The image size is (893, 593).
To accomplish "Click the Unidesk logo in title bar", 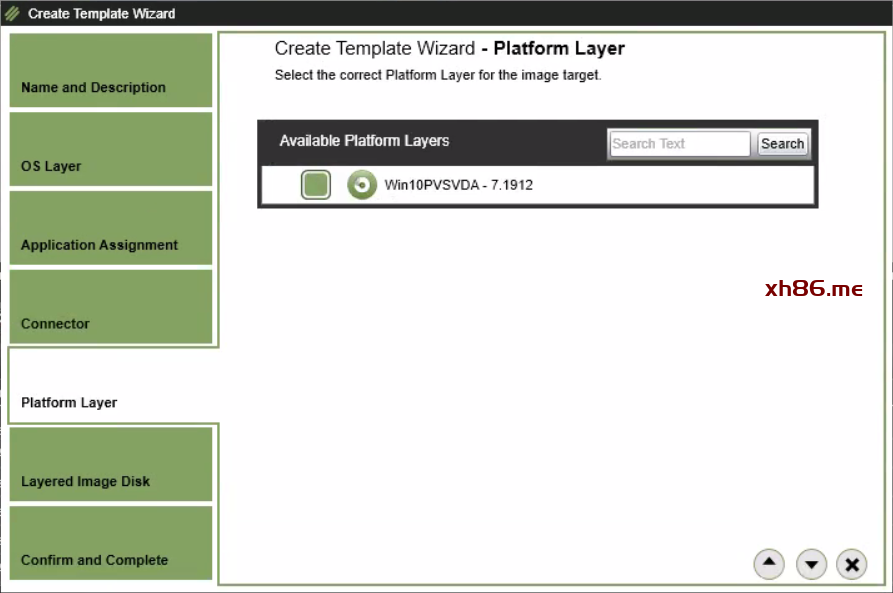I will pos(12,14).
